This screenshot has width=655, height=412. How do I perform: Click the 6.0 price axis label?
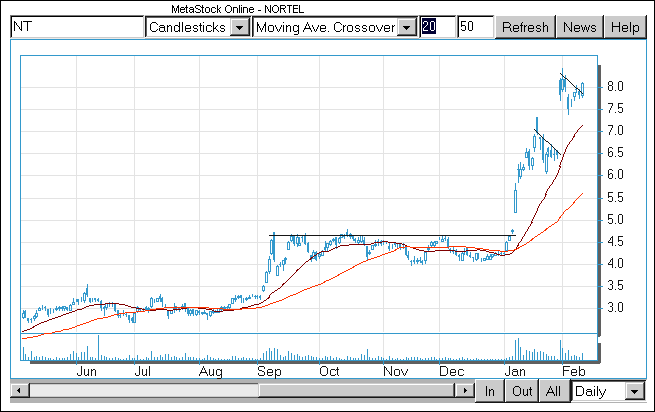[615, 175]
